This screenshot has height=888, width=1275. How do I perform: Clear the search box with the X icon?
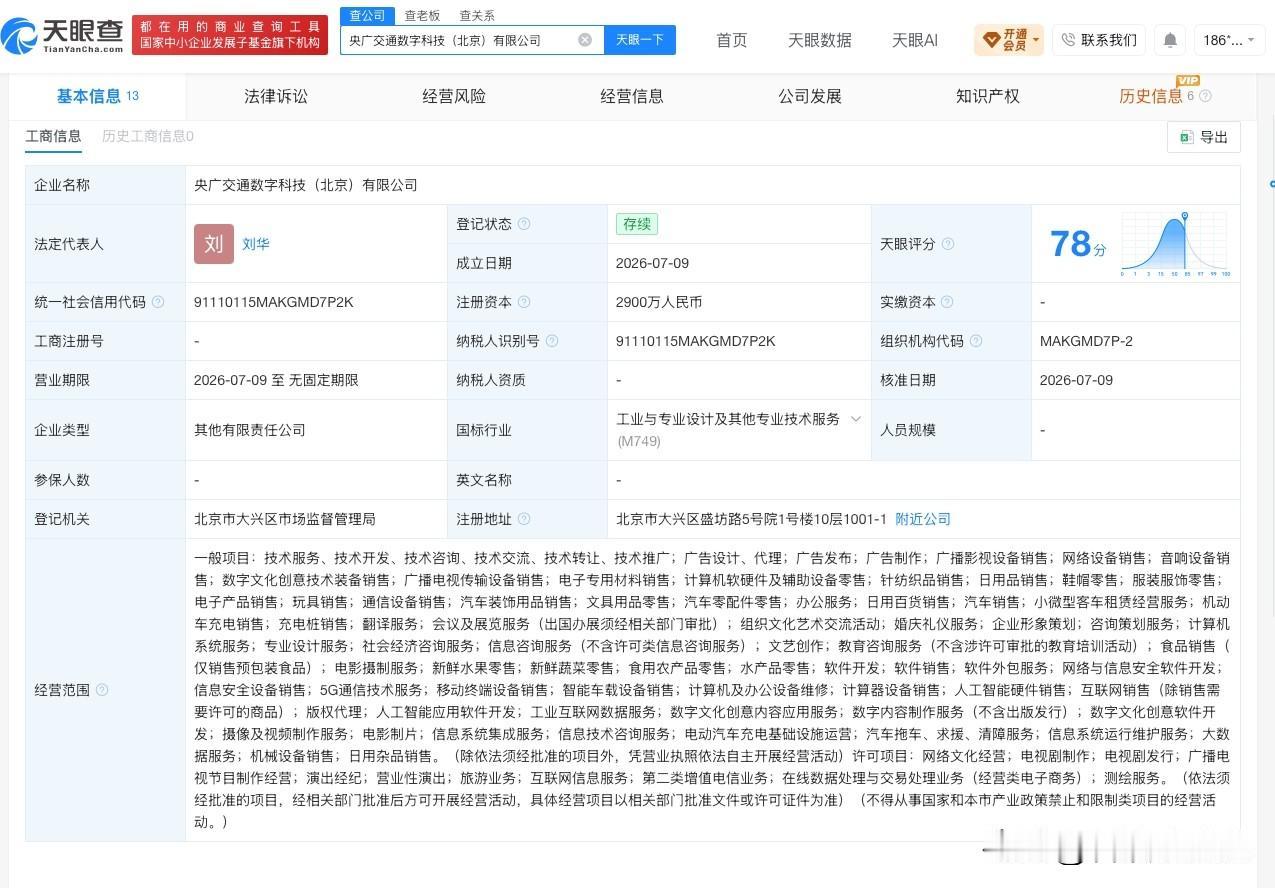click(585, 40)
